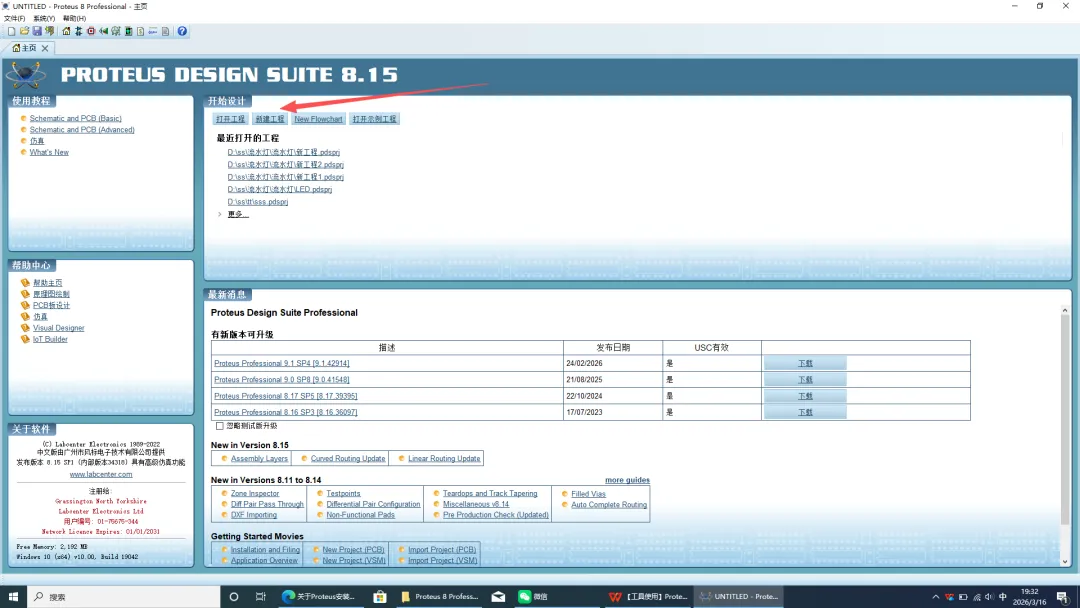Image resolution: width=1080 pixels, height=608 pixels.
Task: Open recent project 新工程.pdsprj
Action: (283, 152)
